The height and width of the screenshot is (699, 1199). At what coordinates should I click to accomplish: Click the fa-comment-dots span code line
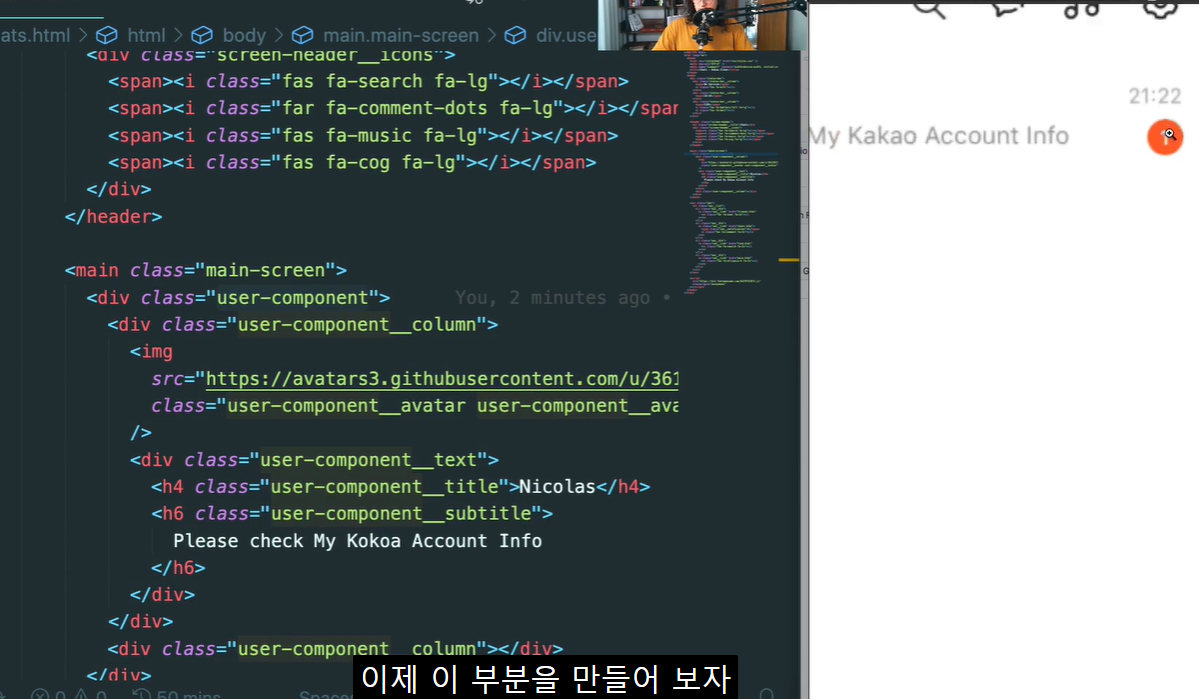click(393, 109)
